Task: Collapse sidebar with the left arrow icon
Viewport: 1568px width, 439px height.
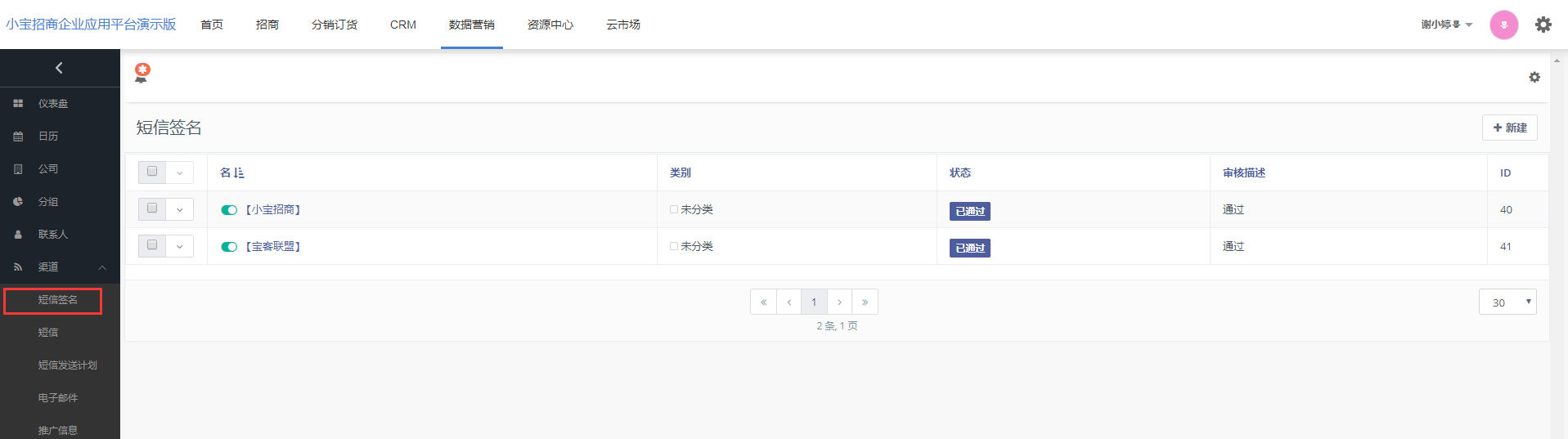Action: coord(59,68)
